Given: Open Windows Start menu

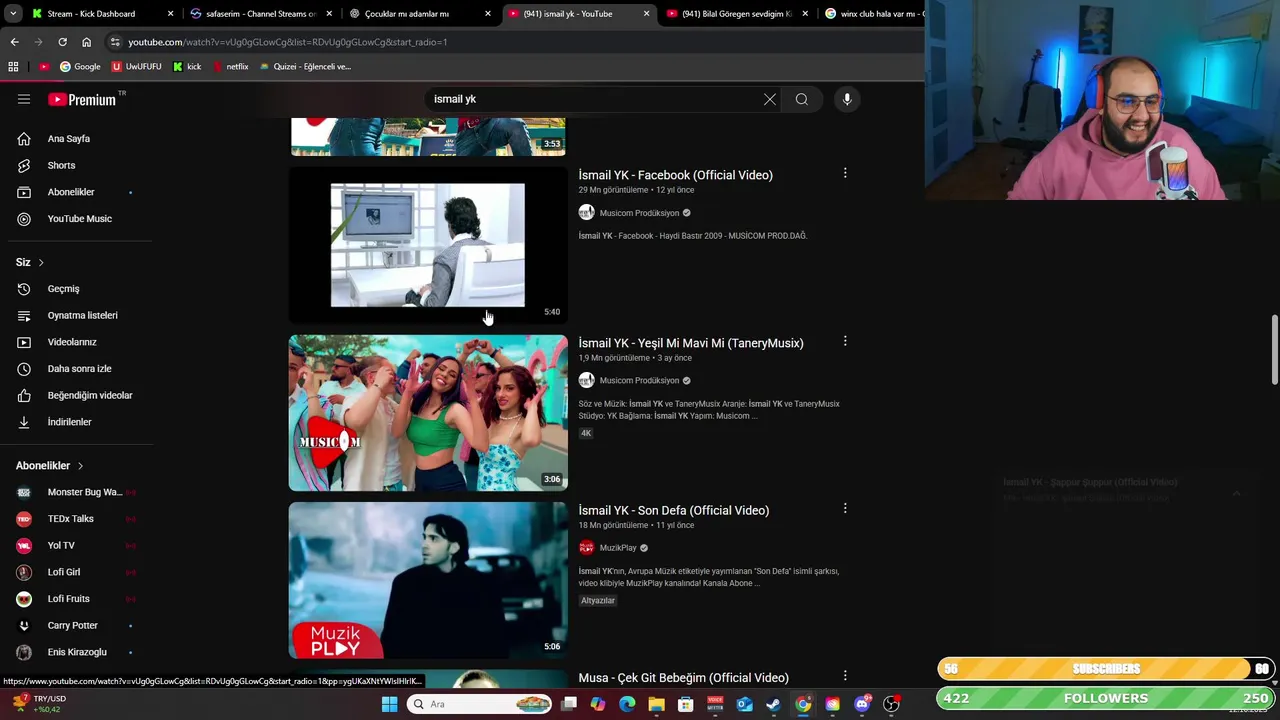Looking at the screenshot, I should click(389, 704).
